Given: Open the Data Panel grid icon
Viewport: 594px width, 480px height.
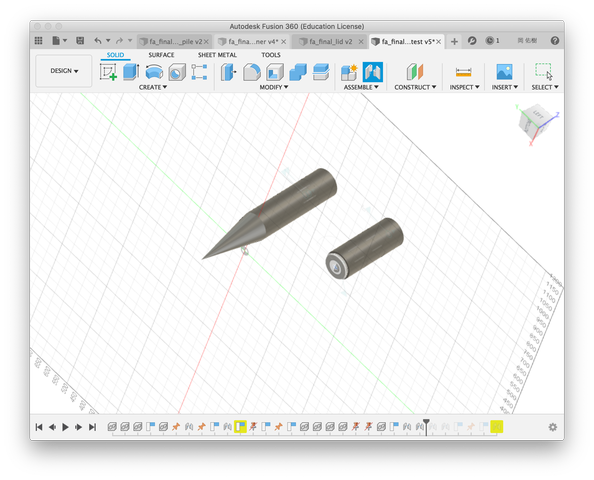Looking at the screenshot, I should click(x=38, y=41).
